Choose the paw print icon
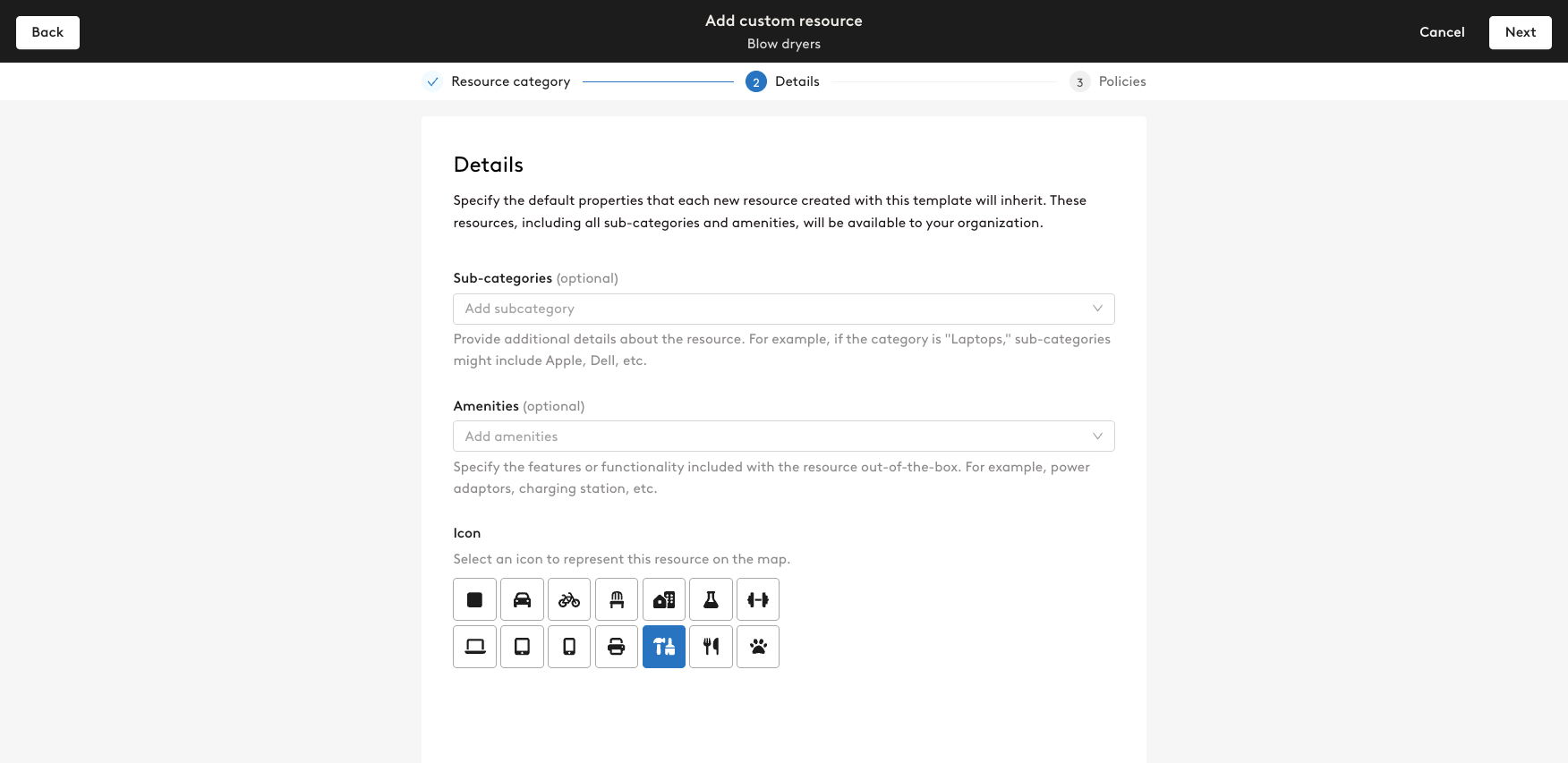 (758, 647)
